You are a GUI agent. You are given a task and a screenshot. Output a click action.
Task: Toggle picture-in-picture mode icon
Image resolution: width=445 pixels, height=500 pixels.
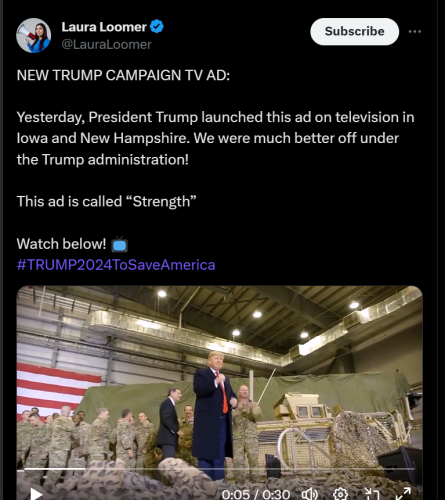tap(370, 494)
